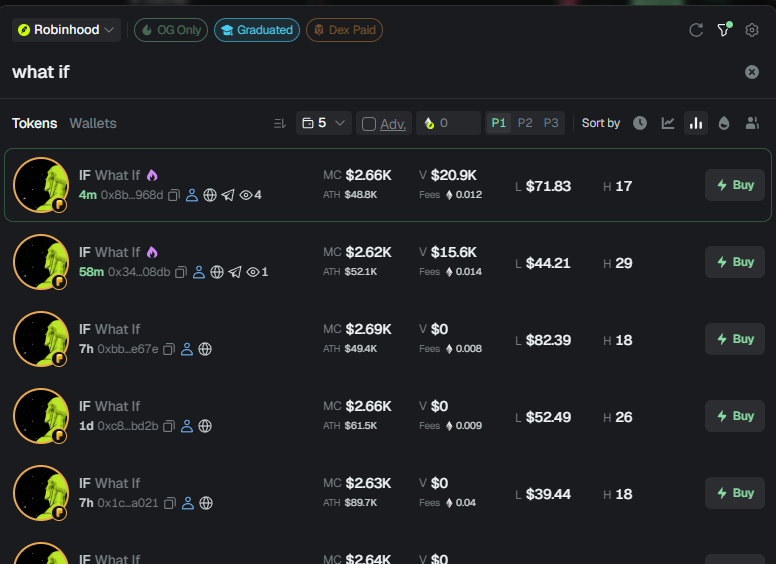
Task: Sort by liquidity droplet icon
Action: tap(724, 123)
